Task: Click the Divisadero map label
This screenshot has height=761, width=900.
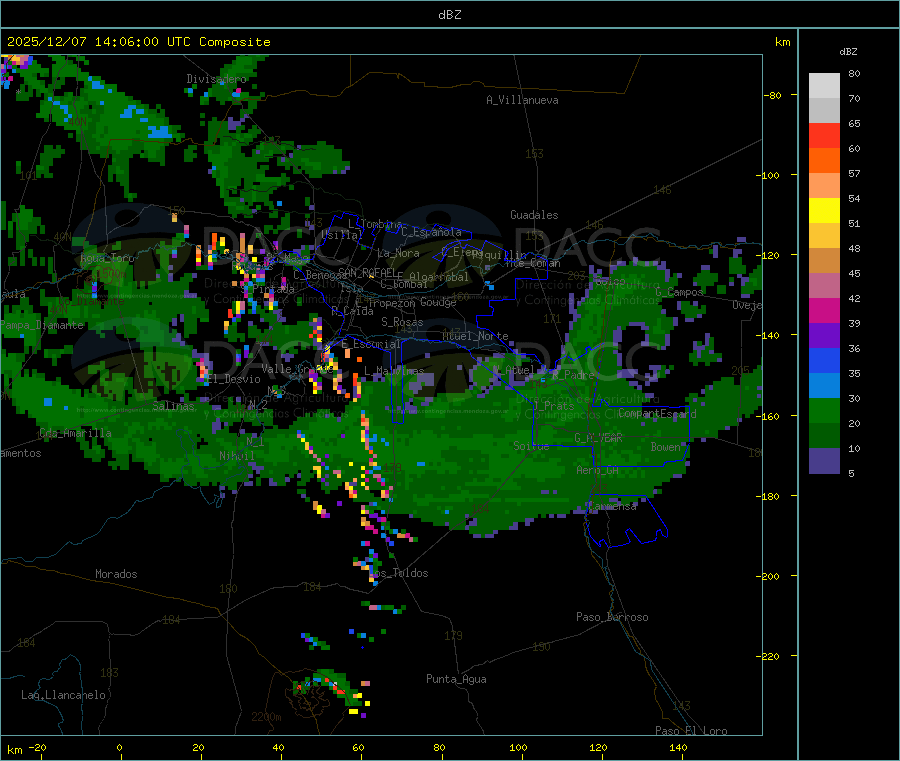Action: [216, 79]
